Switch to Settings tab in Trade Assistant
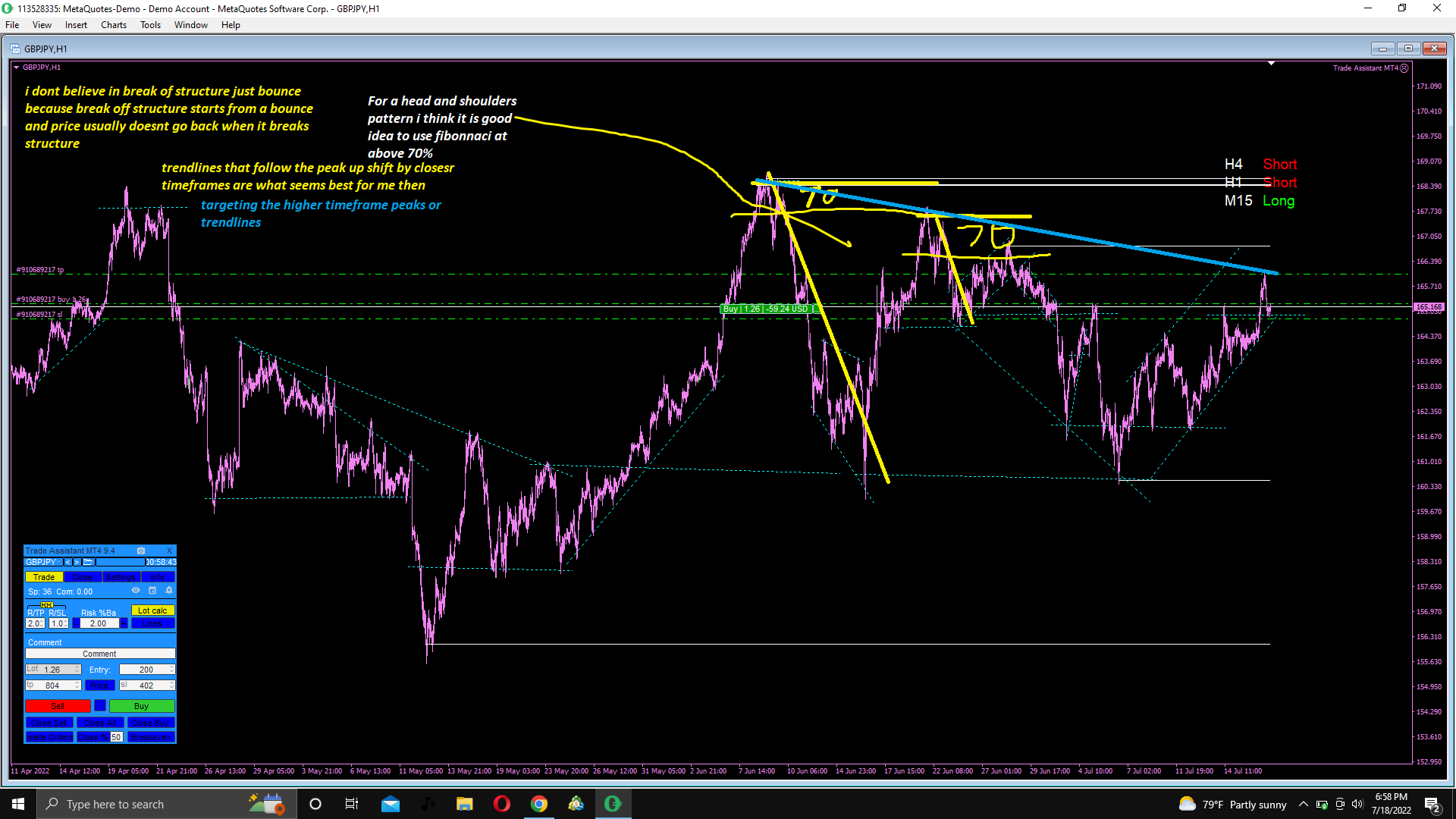1456x819 pixels. [121, 577]
